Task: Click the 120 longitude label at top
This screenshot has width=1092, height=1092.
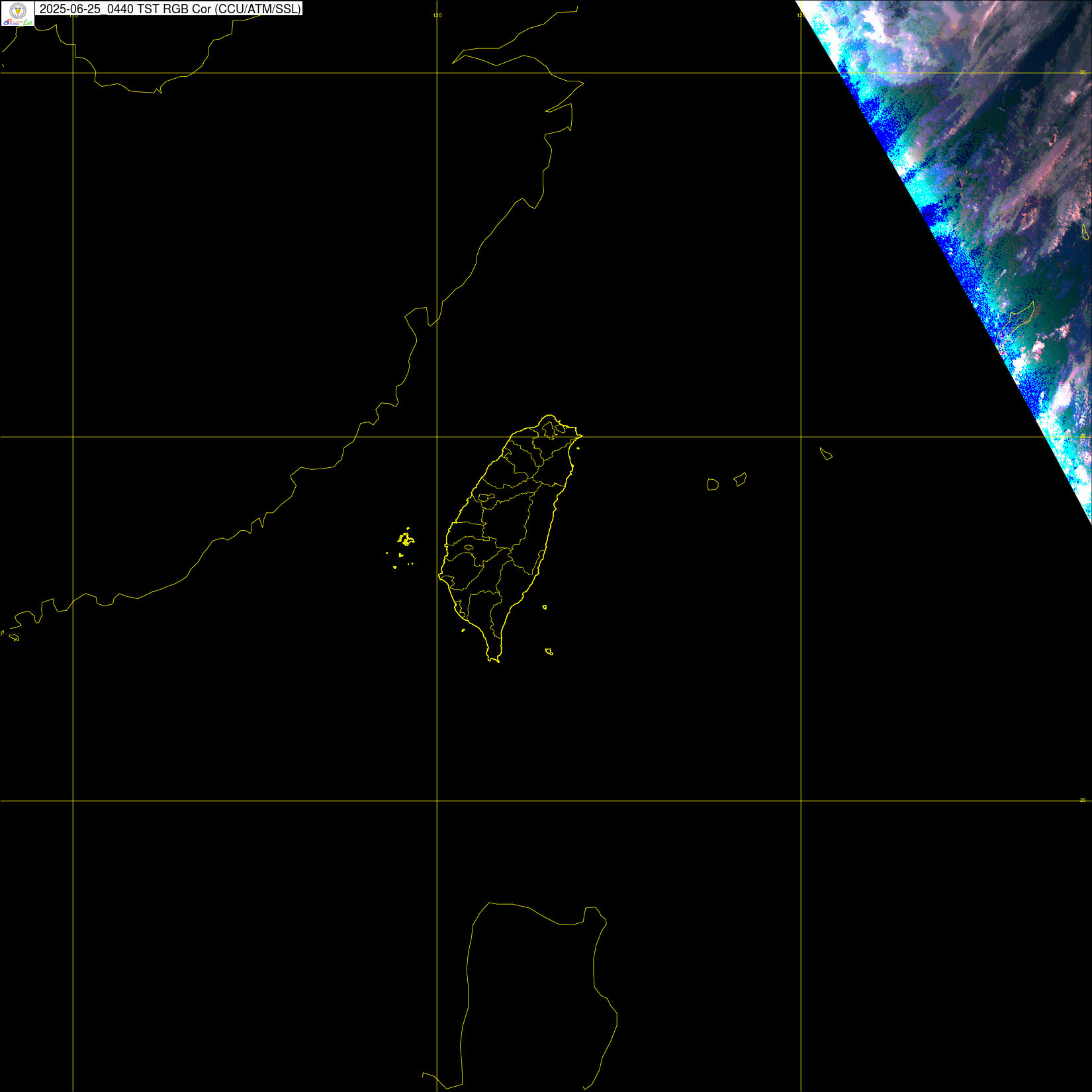Action: click(437, 15)
